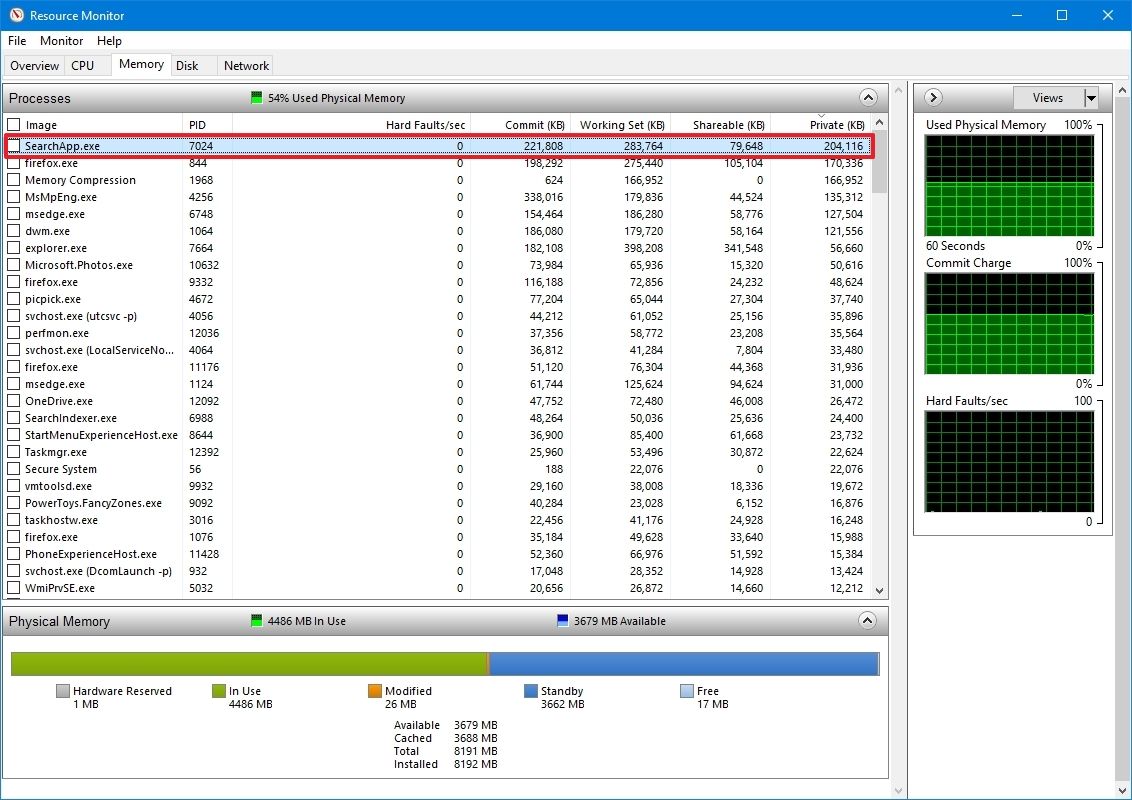
Task: Expand the right-side graph panel arrow
Action: [932, 97]
